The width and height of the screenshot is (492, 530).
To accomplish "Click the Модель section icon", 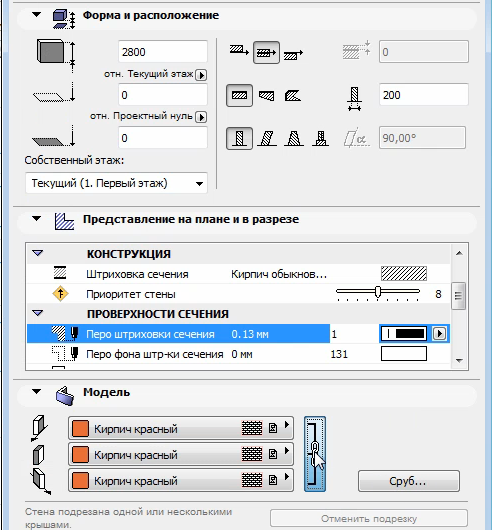I will tap(65, 395).
